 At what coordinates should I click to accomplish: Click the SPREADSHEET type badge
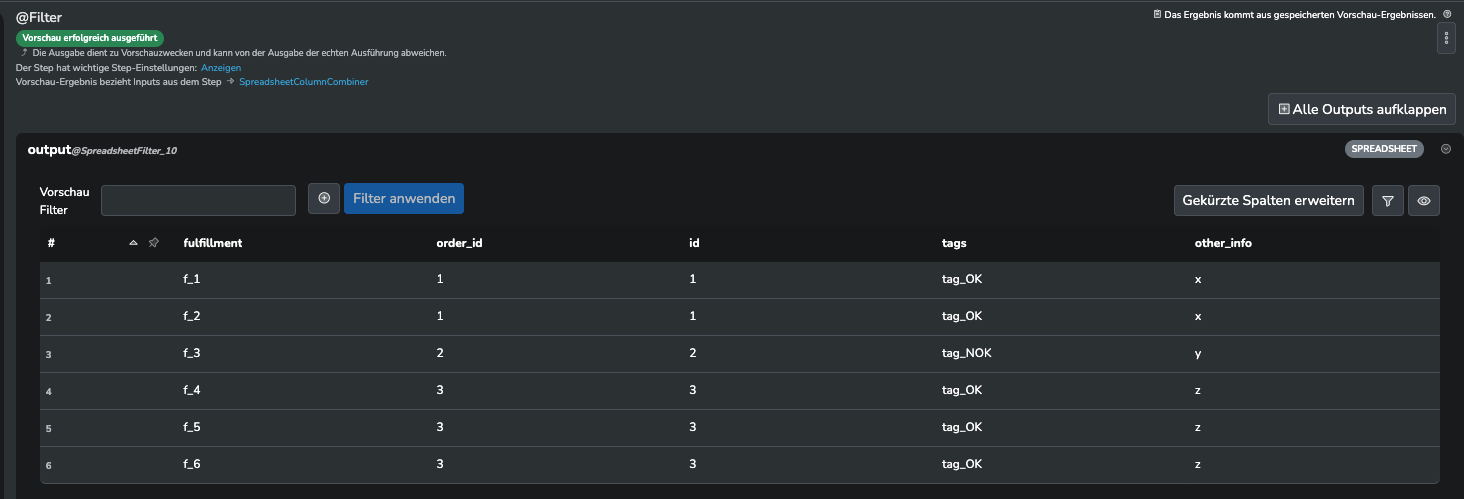point(1384,149)
